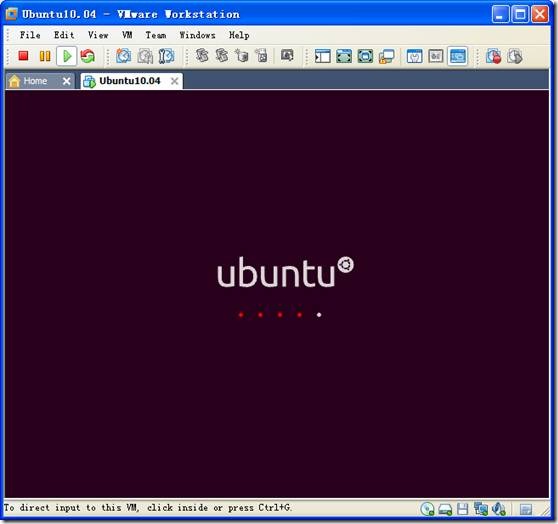Click the second grayed team toolbar icon
This screenshot has height=524, width=558.
tap(222, 56)
